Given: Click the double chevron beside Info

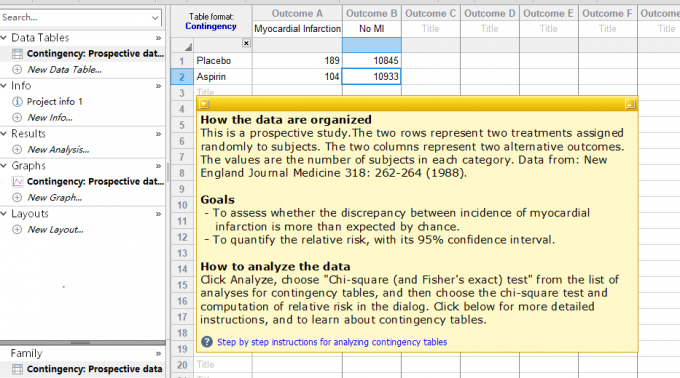Looking at the screenshot, I should point(158,86).
